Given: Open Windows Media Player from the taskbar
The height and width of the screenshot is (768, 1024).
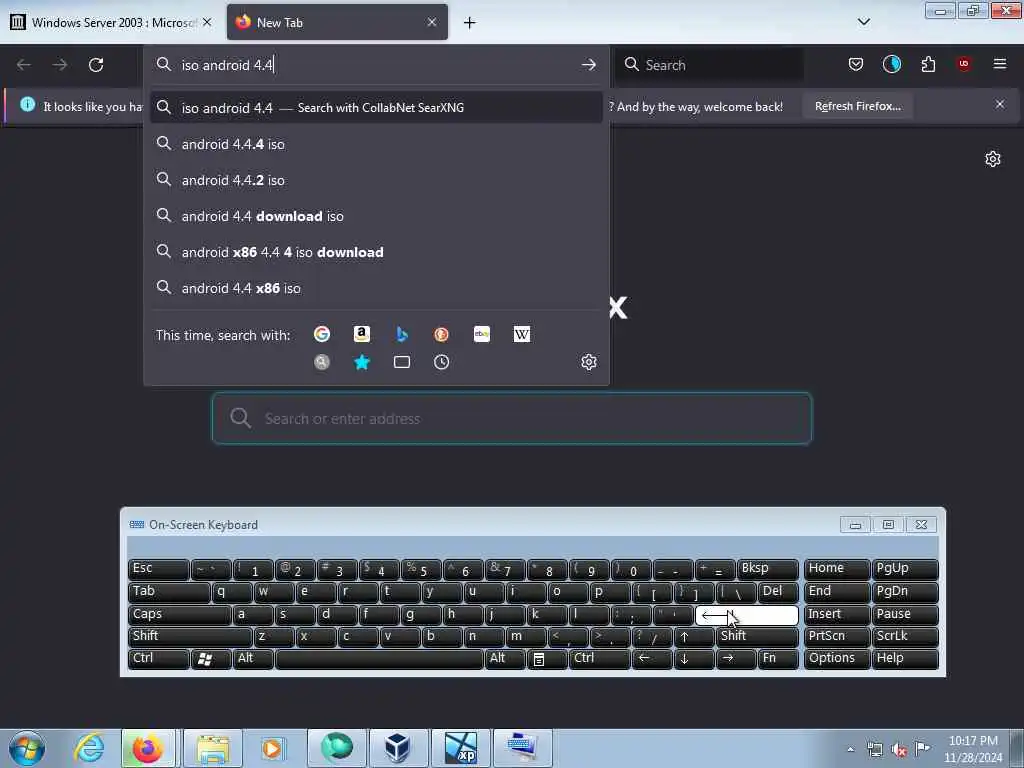Looking at the screenshot, I should click(x=273, y=748).
